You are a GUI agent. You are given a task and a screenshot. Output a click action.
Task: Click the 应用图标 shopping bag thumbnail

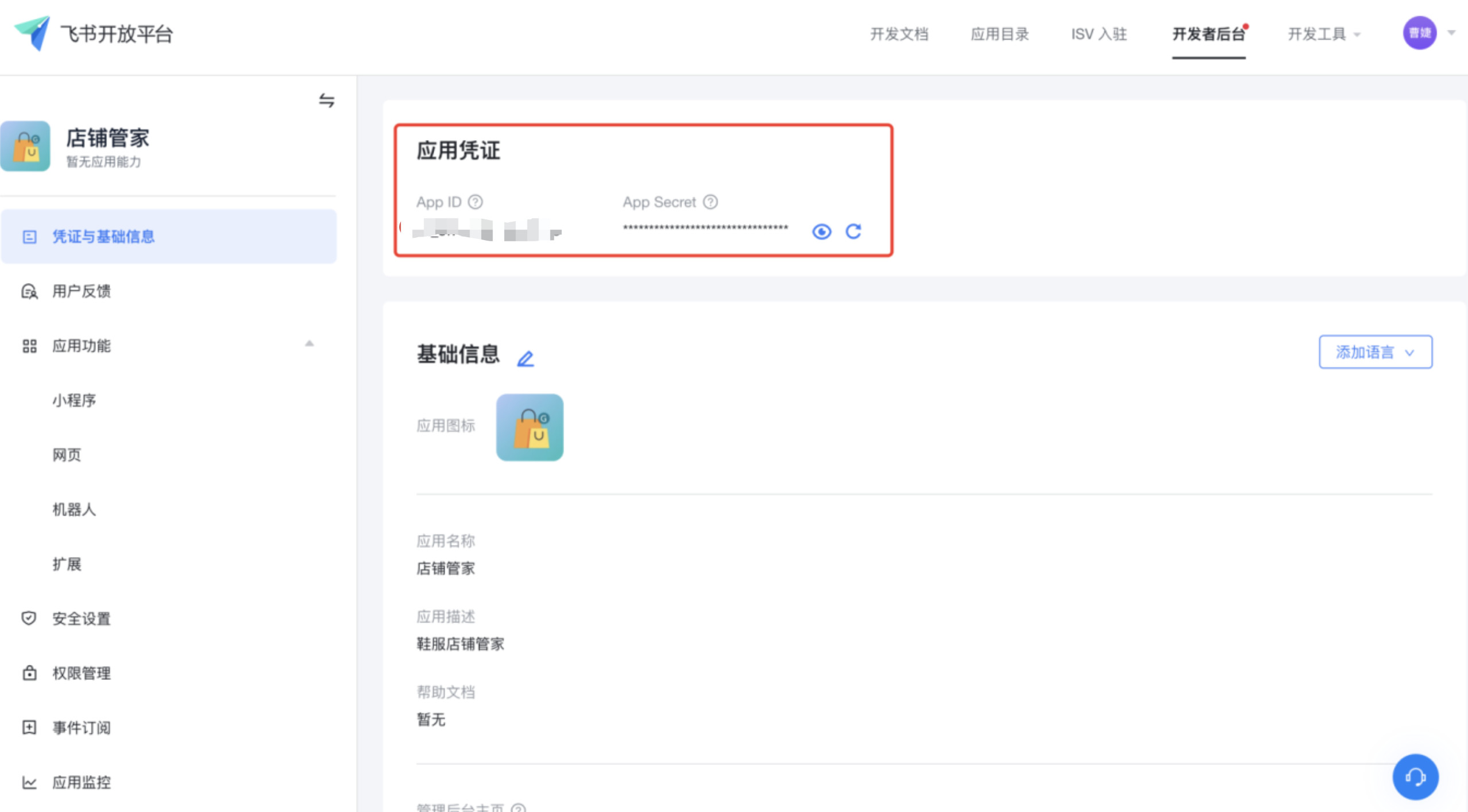click(530, 427)
